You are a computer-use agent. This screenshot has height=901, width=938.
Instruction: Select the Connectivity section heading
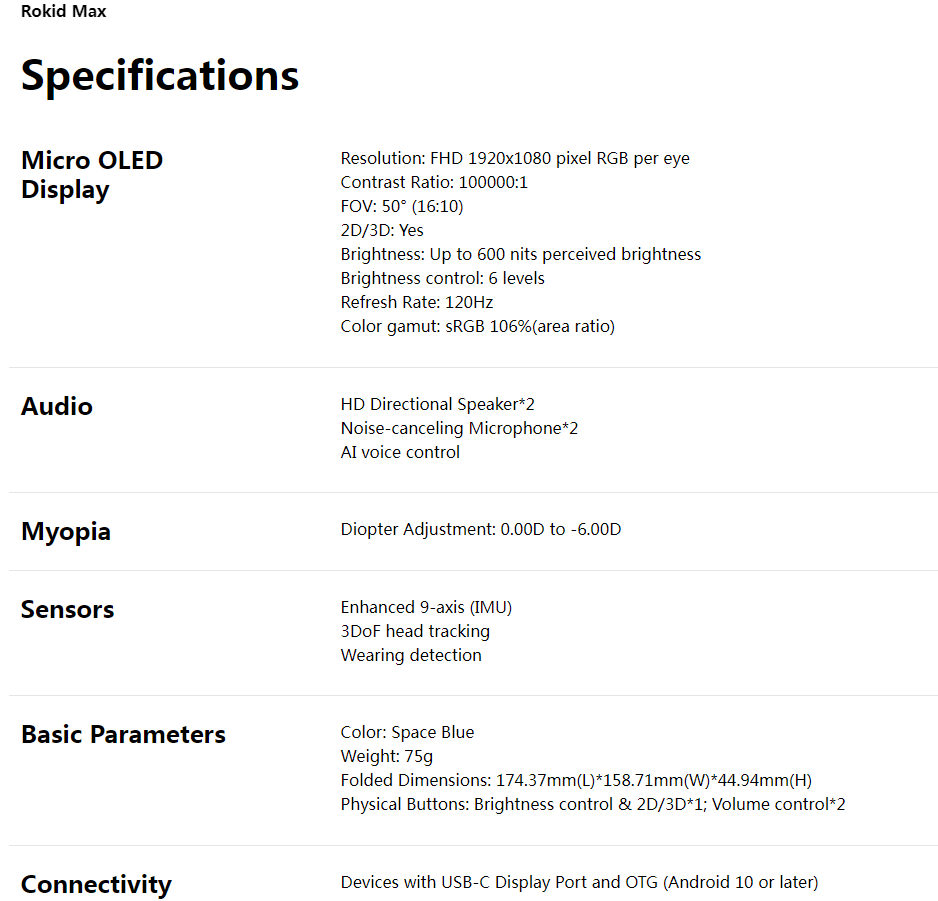click(96, 884)
